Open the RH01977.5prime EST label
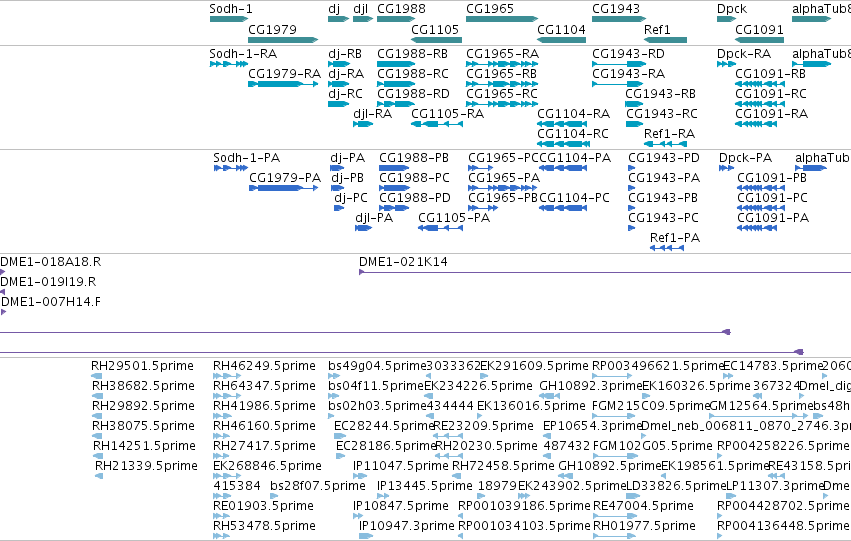This screenshot has height=541, width=851. coord(644,526)
